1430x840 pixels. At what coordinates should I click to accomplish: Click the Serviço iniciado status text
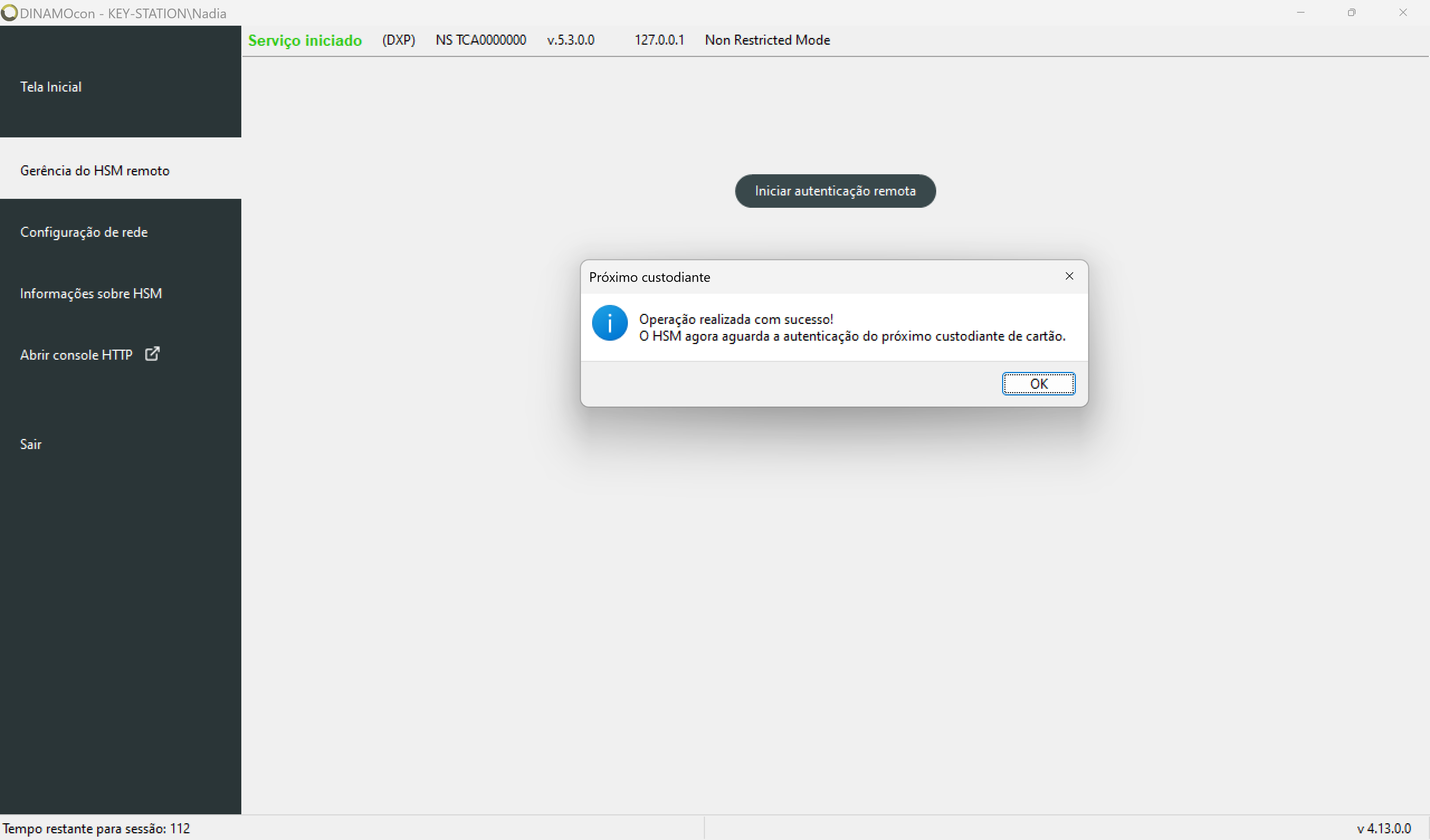305,40
